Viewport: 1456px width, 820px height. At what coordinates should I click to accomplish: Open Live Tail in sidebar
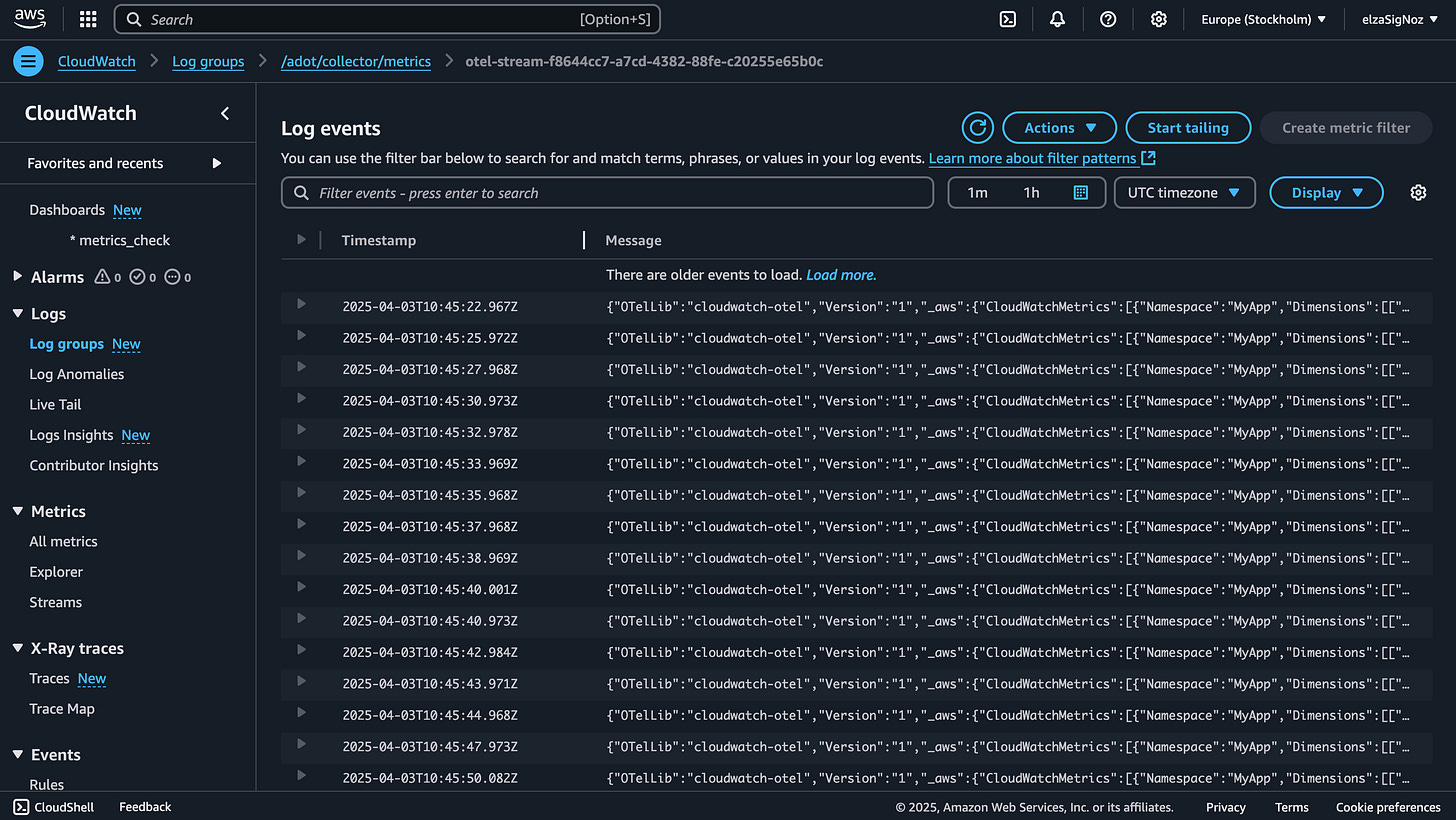pyautogui.click(x=55, y=404)
